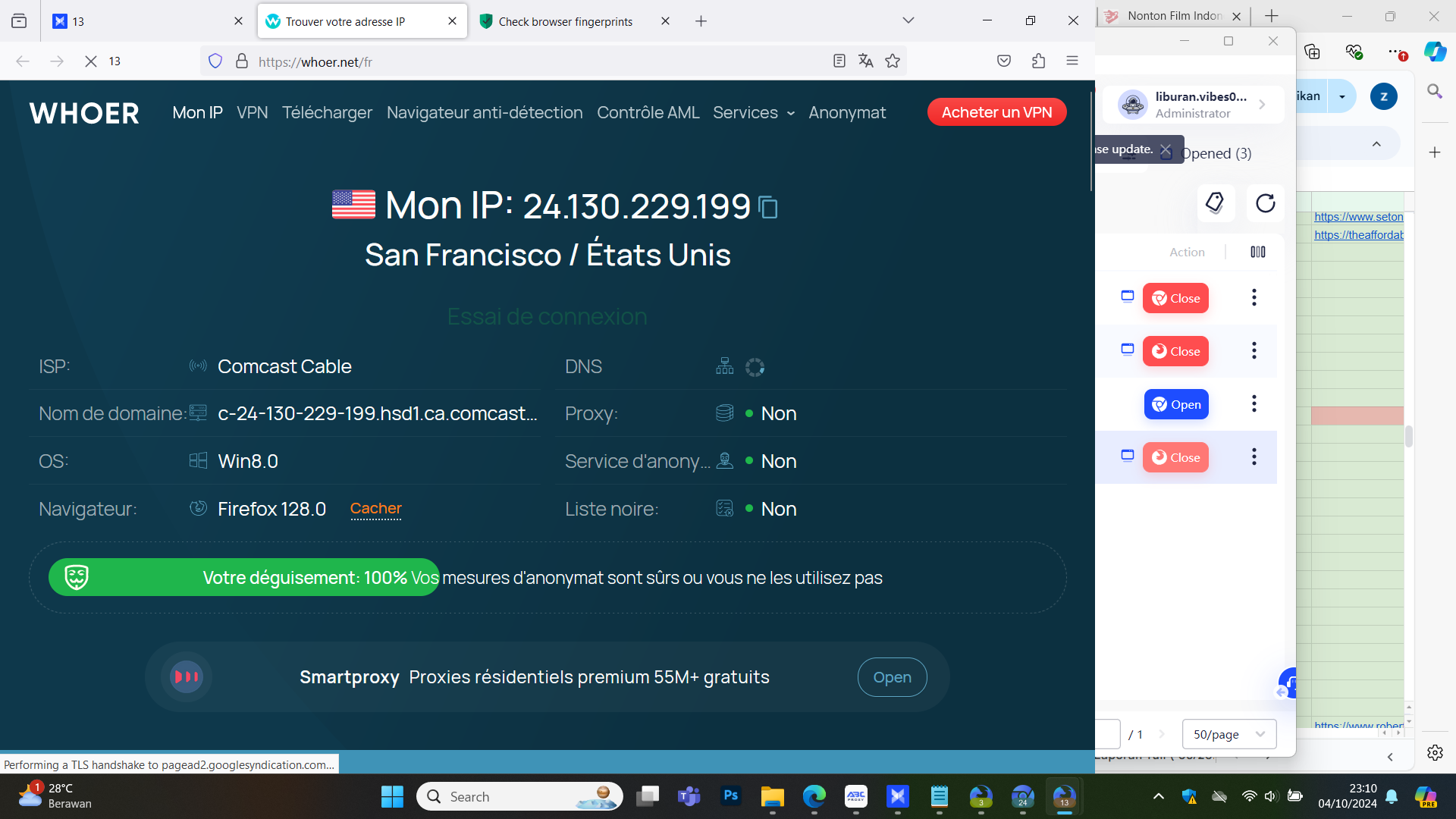
Task: Open the Firefox Extensions panel
Action: pos(1039,61)
